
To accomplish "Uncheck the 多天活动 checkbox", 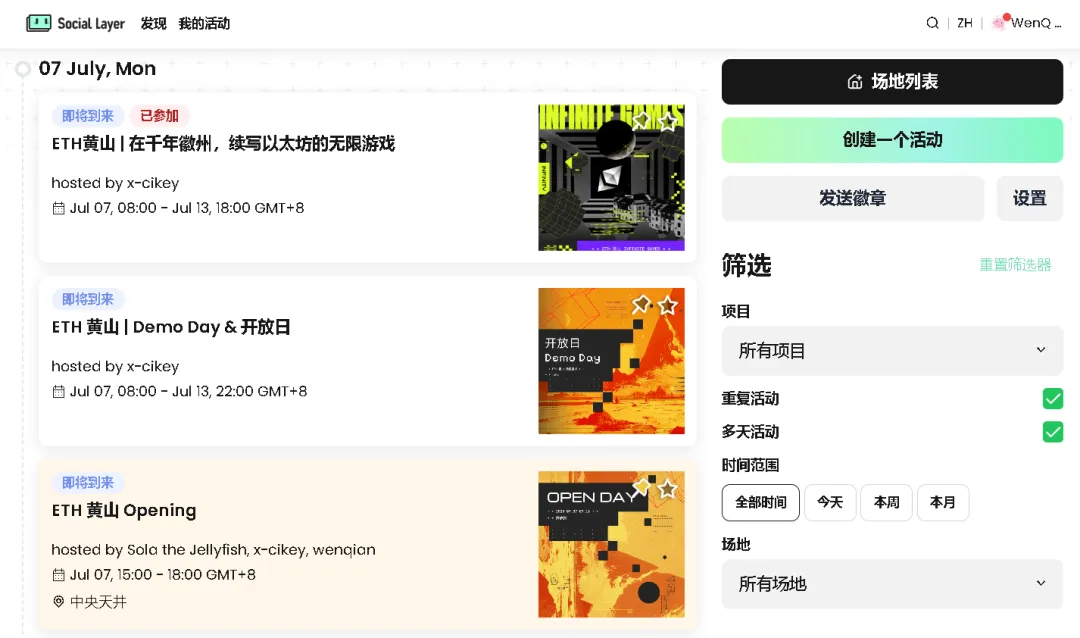I will click(1052, 432).
